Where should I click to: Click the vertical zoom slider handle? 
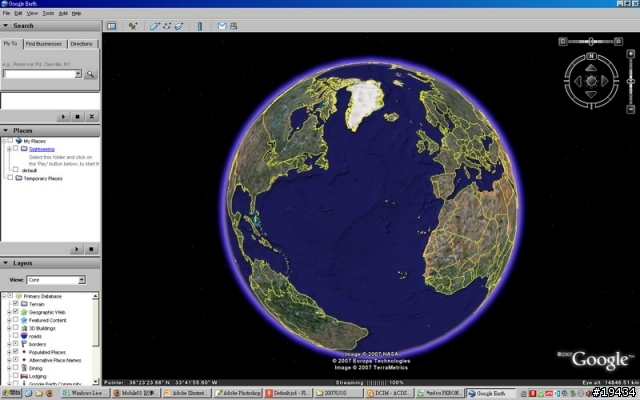630,81
